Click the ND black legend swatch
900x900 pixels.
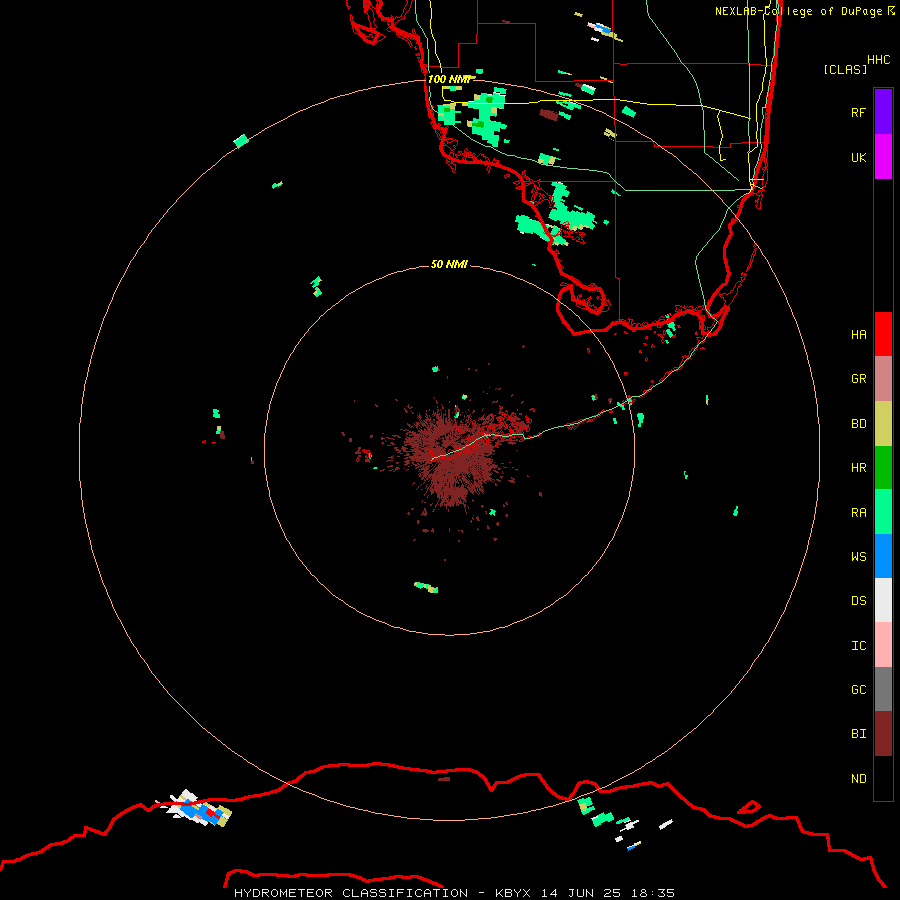pos(883,778)
